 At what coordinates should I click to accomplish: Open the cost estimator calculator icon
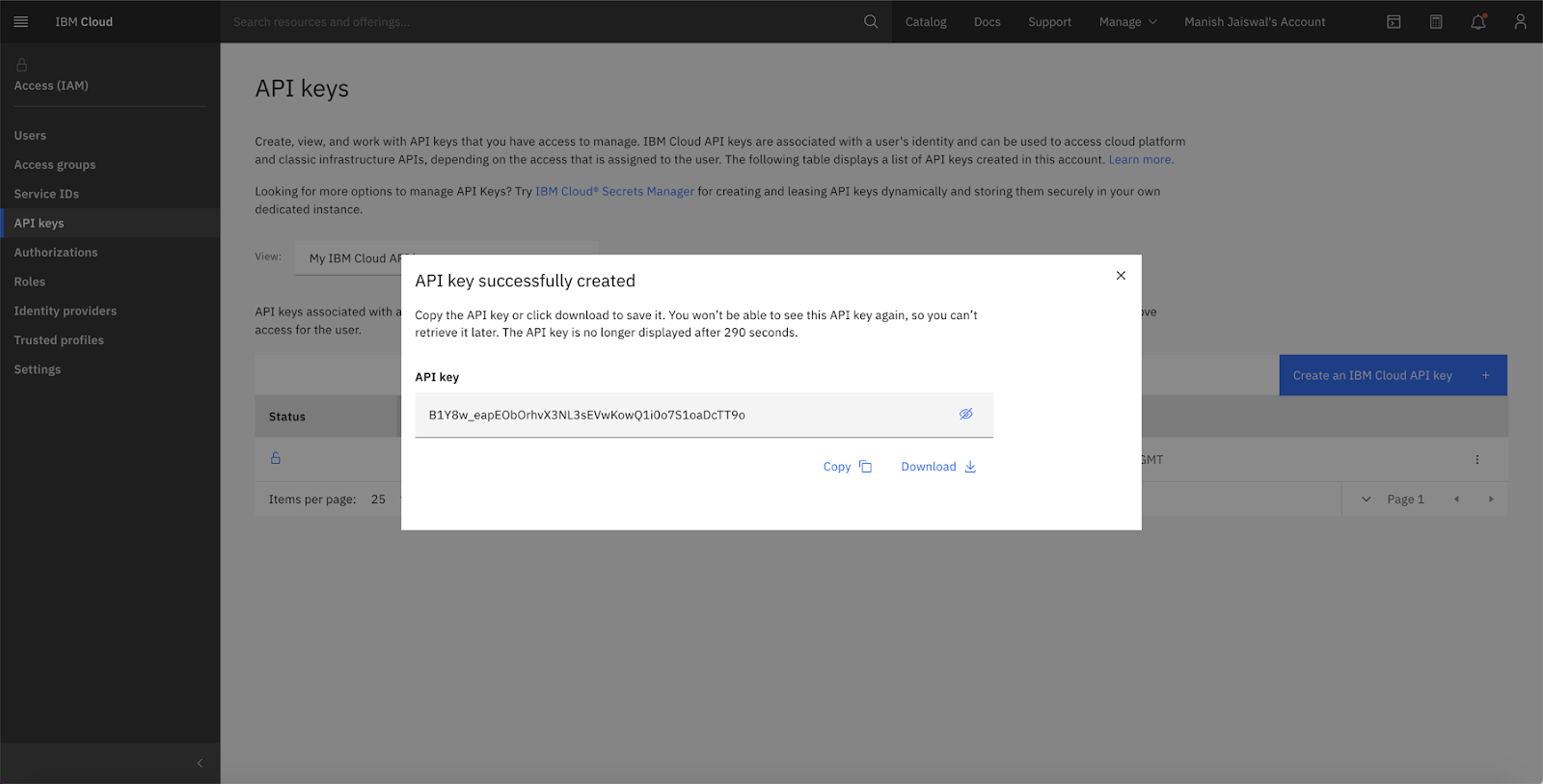1436,21
